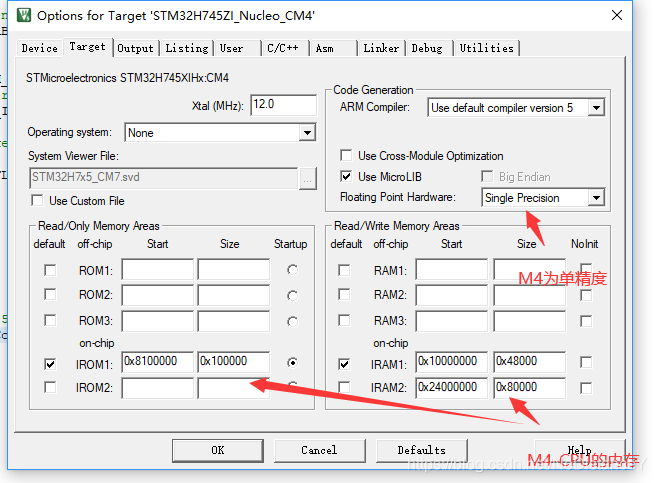Open the Linker tab
This screenshot has height=483, width=657.
pos(381,48)
